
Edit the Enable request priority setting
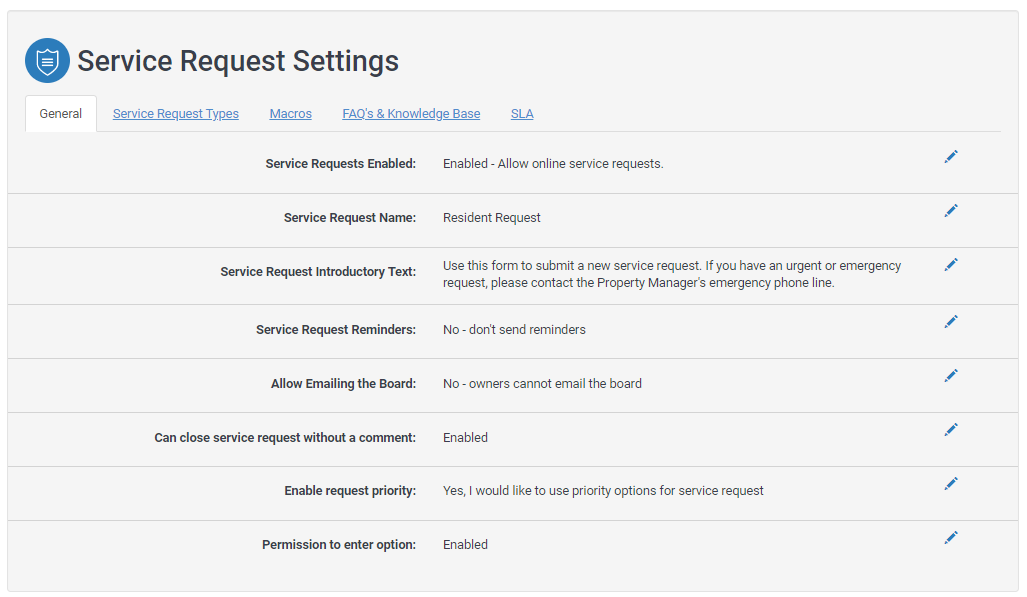click(x=950, y=484)
